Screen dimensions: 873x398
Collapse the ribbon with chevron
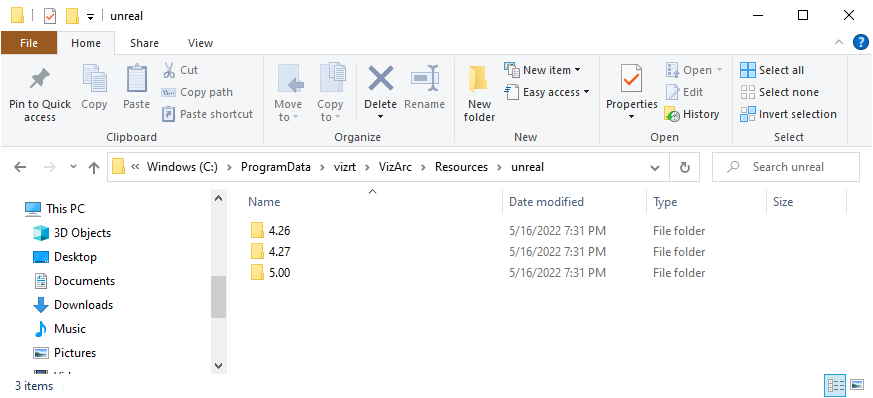click(x=839, y=42)
